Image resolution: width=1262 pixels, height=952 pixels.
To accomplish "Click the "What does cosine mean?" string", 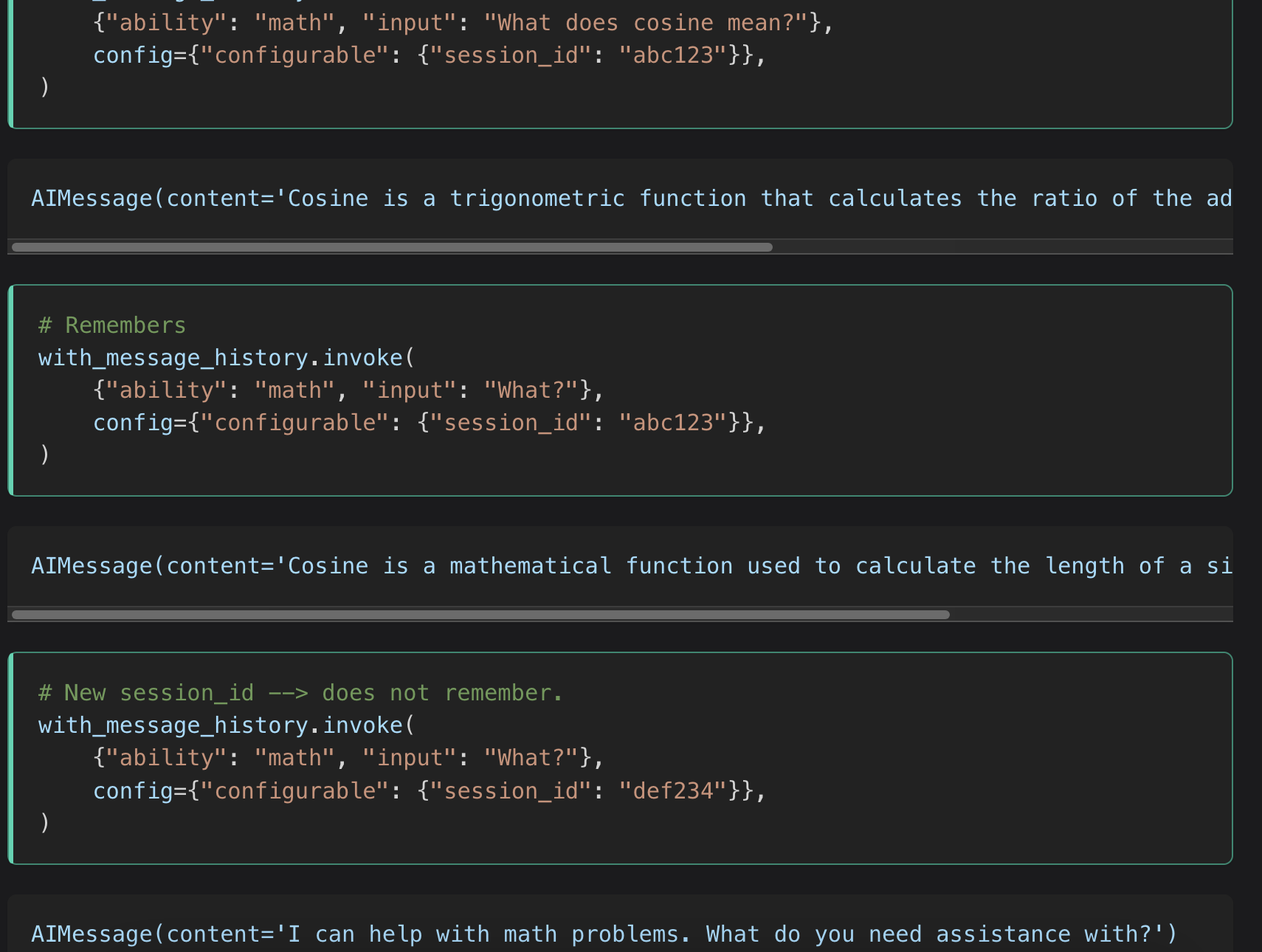I will click(646, 23).
